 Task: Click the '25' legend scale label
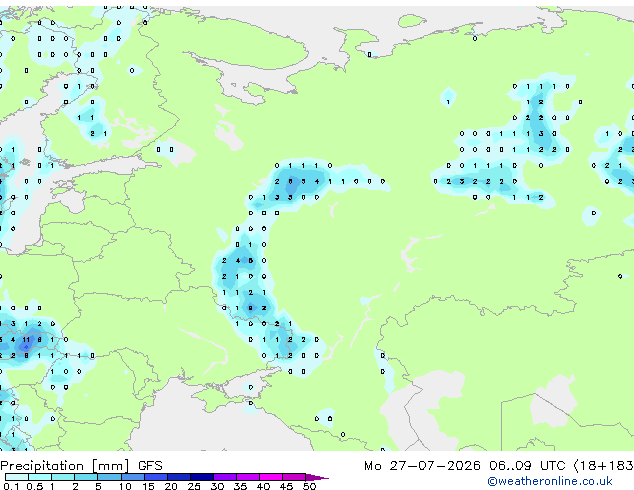coord(194,486)
